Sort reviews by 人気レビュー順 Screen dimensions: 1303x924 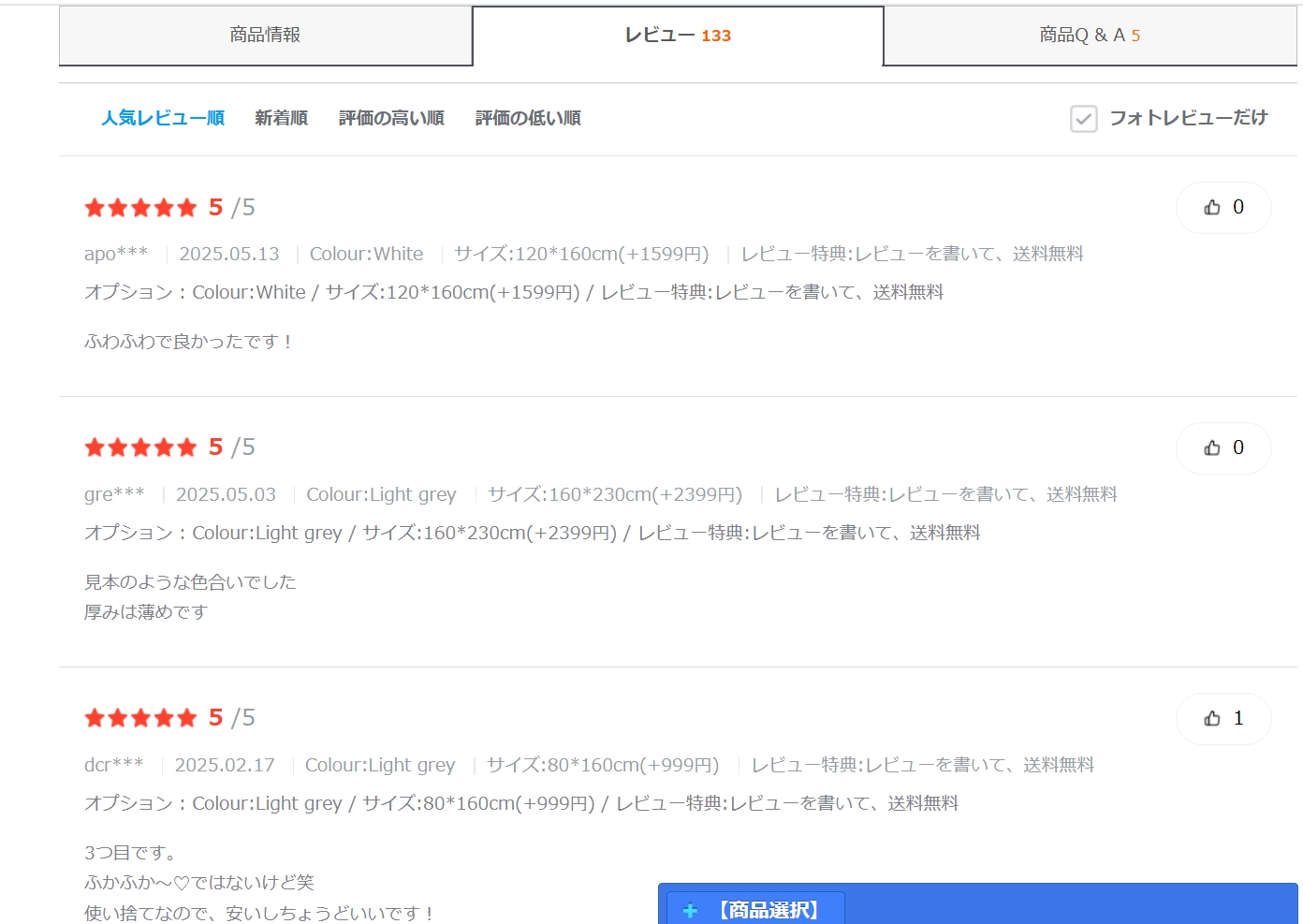pyautogui.click(x=163, y=118)
